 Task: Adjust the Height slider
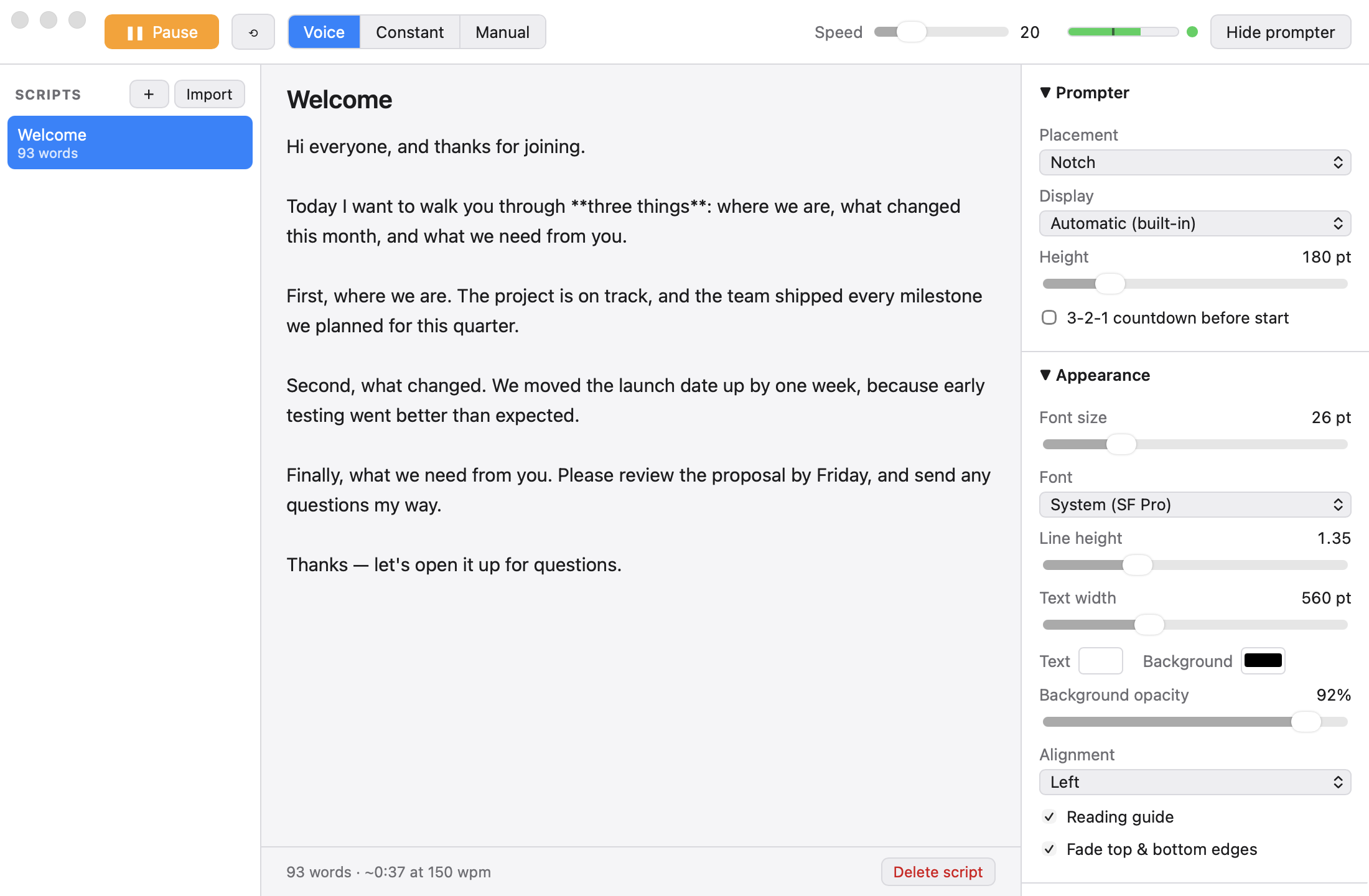(x=1195, y=284)
